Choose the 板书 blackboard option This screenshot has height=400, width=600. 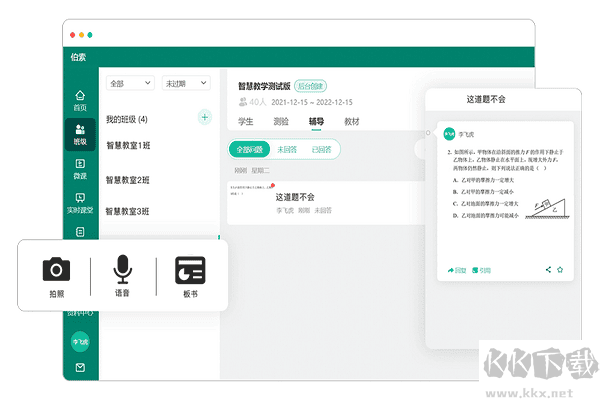click(x=190, y=277)
